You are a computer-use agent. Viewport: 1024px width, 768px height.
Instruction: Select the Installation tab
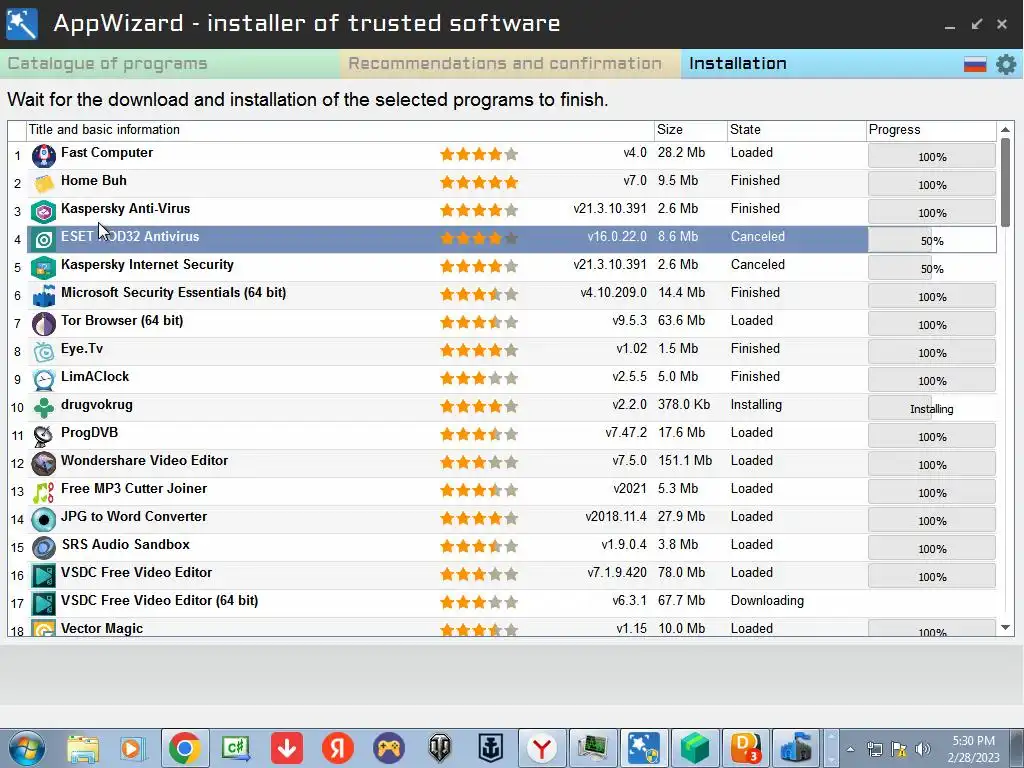[737, 63]
